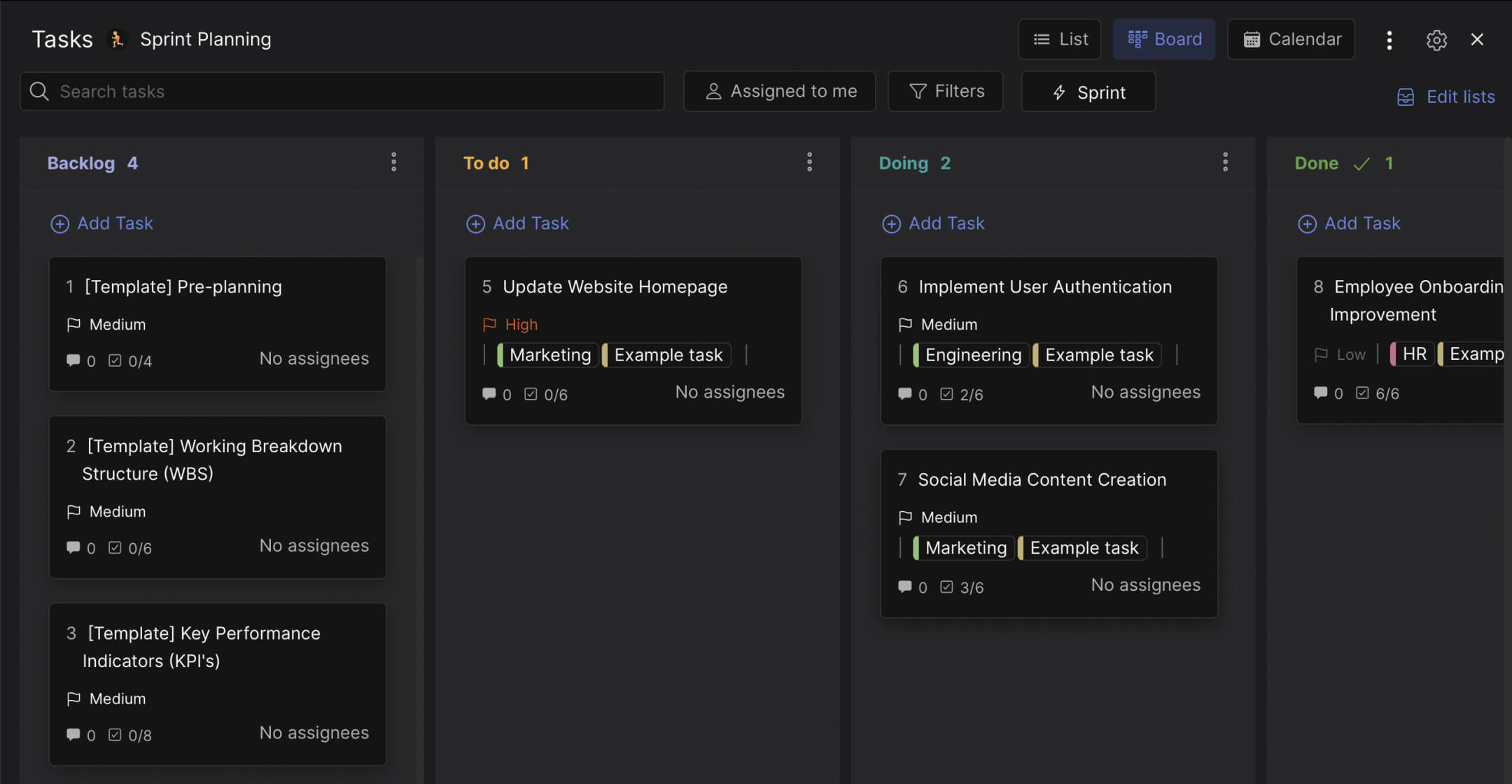Open the Doing column options menu

click(x=1226, y=162)
